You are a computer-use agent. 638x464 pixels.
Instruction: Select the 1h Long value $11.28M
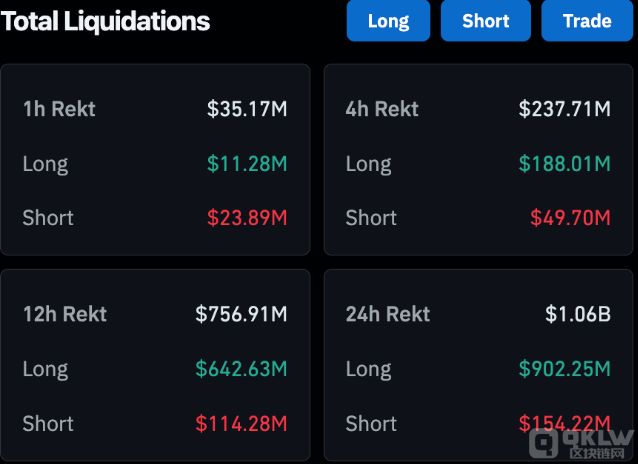247,164
